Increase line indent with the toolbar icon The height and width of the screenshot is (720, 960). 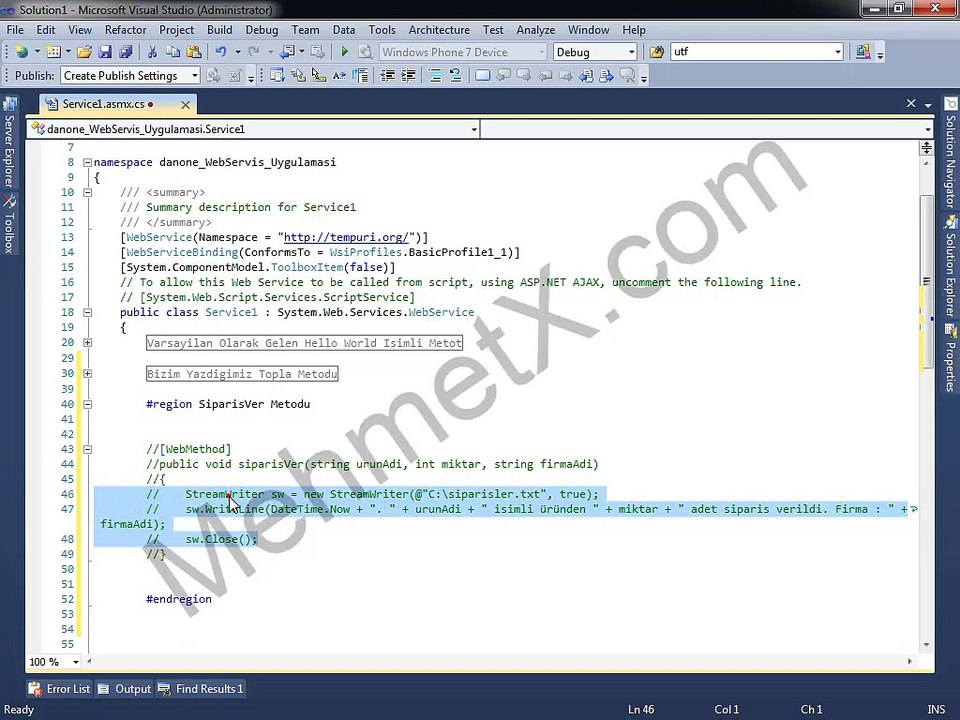click(x=408, y=75)
